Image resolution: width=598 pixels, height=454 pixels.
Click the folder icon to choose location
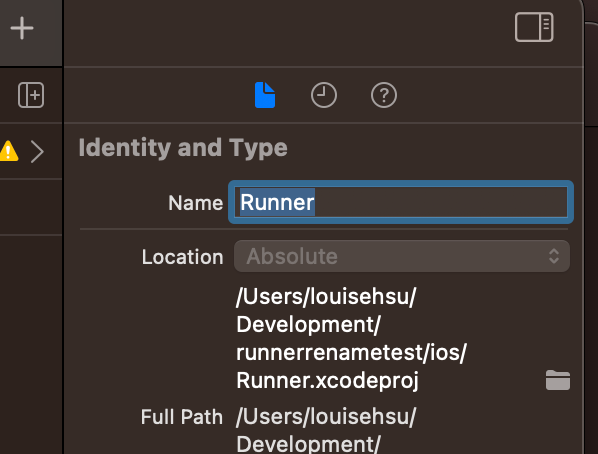[558, 380]
